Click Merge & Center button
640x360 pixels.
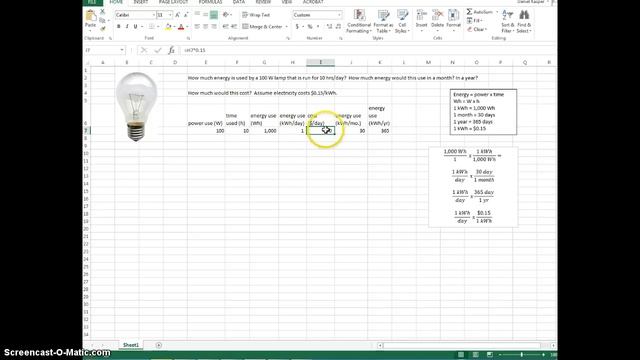click(262, 27)
